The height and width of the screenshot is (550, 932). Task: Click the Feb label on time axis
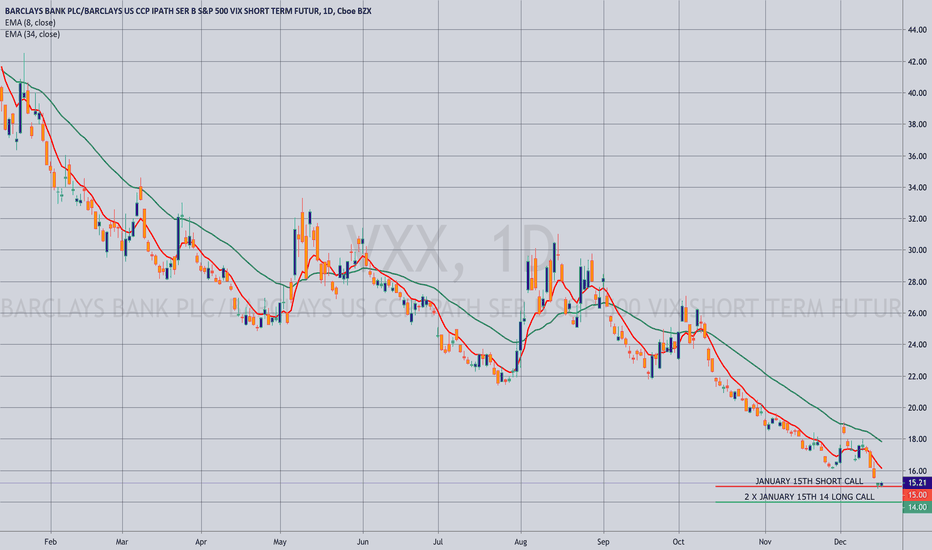point(51,542)
